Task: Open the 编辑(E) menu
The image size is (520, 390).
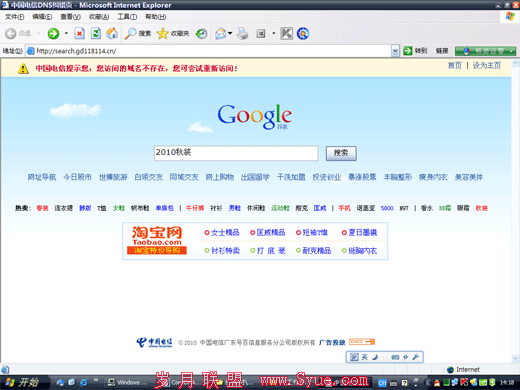Action: pyautogui.click(x=42, y=17)
